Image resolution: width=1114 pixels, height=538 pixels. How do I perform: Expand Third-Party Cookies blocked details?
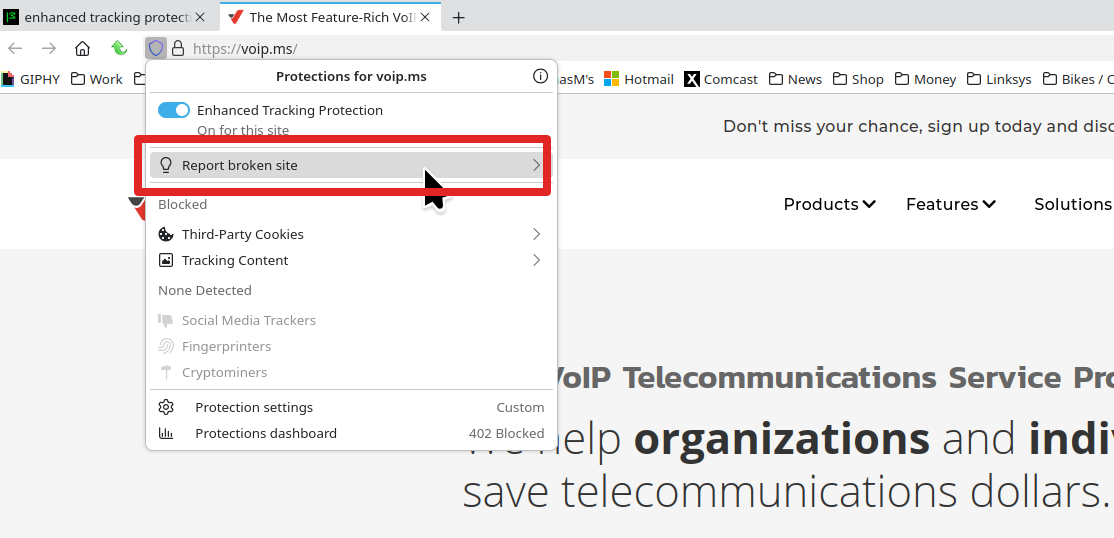350,234
